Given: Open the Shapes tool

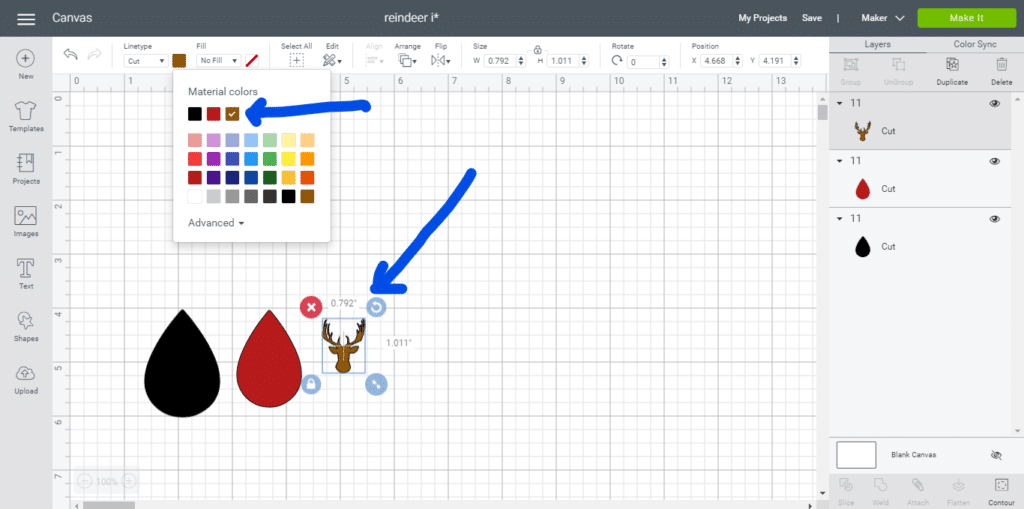Looking at the screenshot, I should pos(25,320).
